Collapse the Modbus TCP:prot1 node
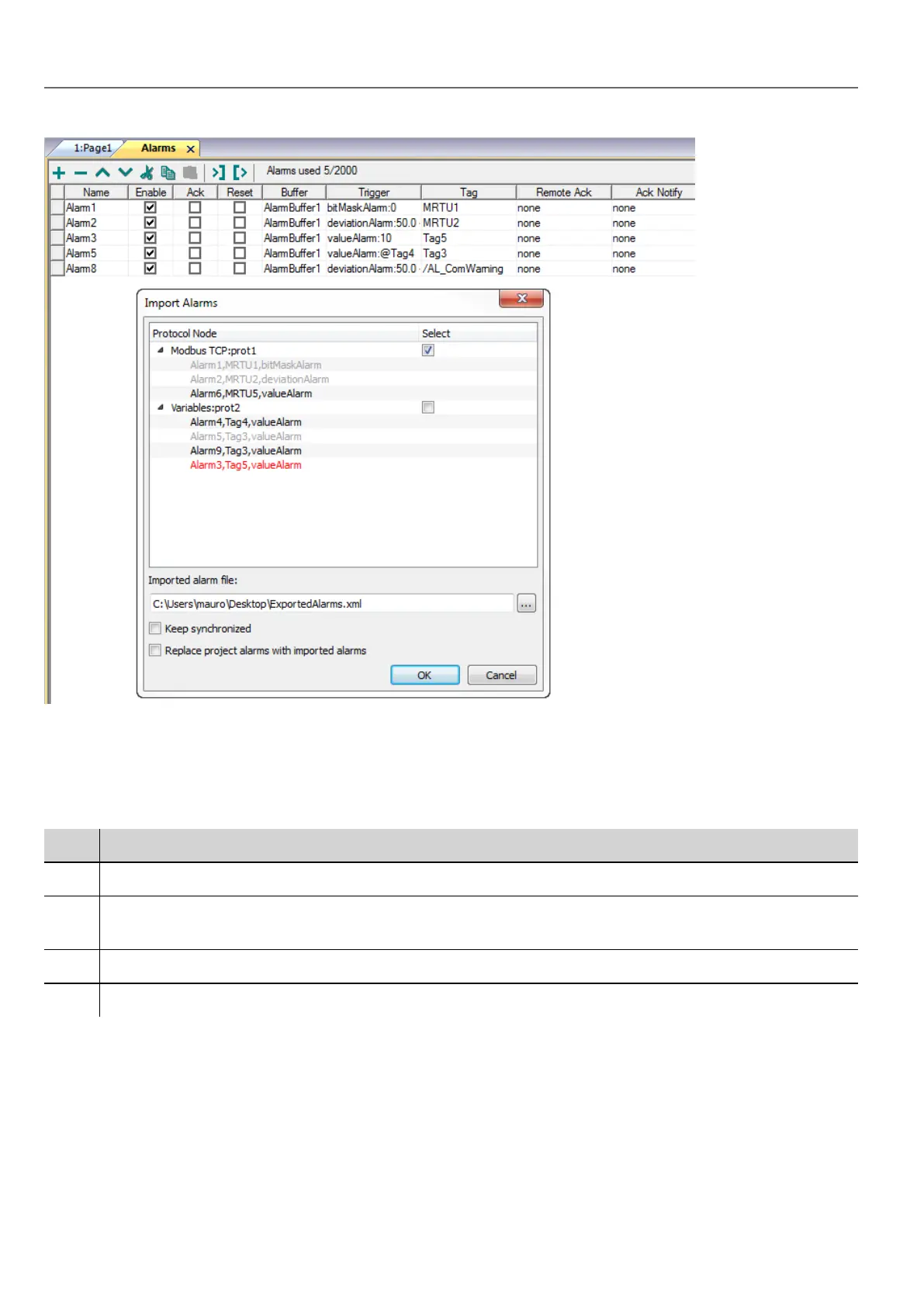Image resolution: width=924 pixels, height=1307 pixels. [161, 351]
